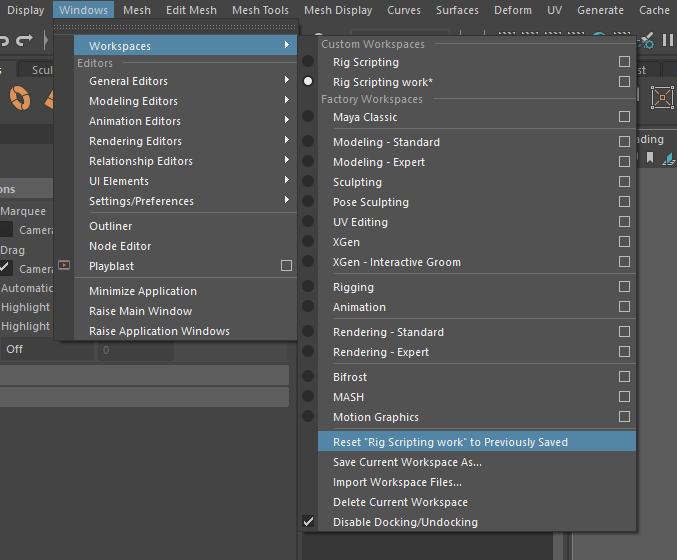Choose Minimize Application

[186, 291]
